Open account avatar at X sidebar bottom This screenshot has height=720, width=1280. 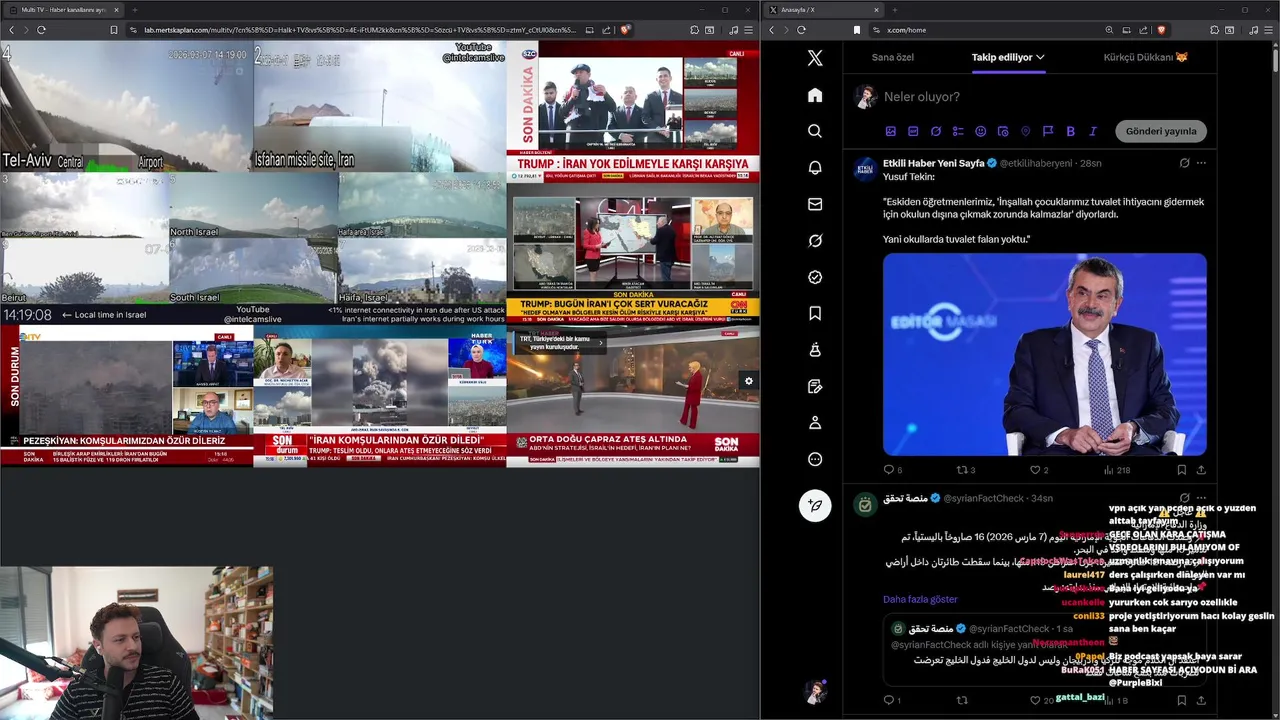coord(815,691)
